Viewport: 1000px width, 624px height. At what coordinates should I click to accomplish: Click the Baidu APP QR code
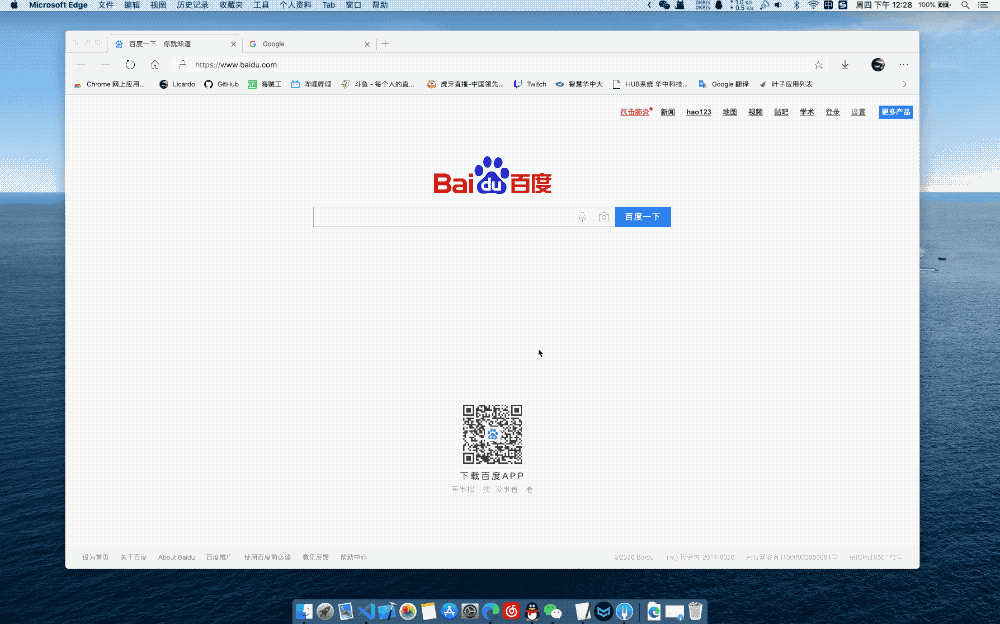492,435
